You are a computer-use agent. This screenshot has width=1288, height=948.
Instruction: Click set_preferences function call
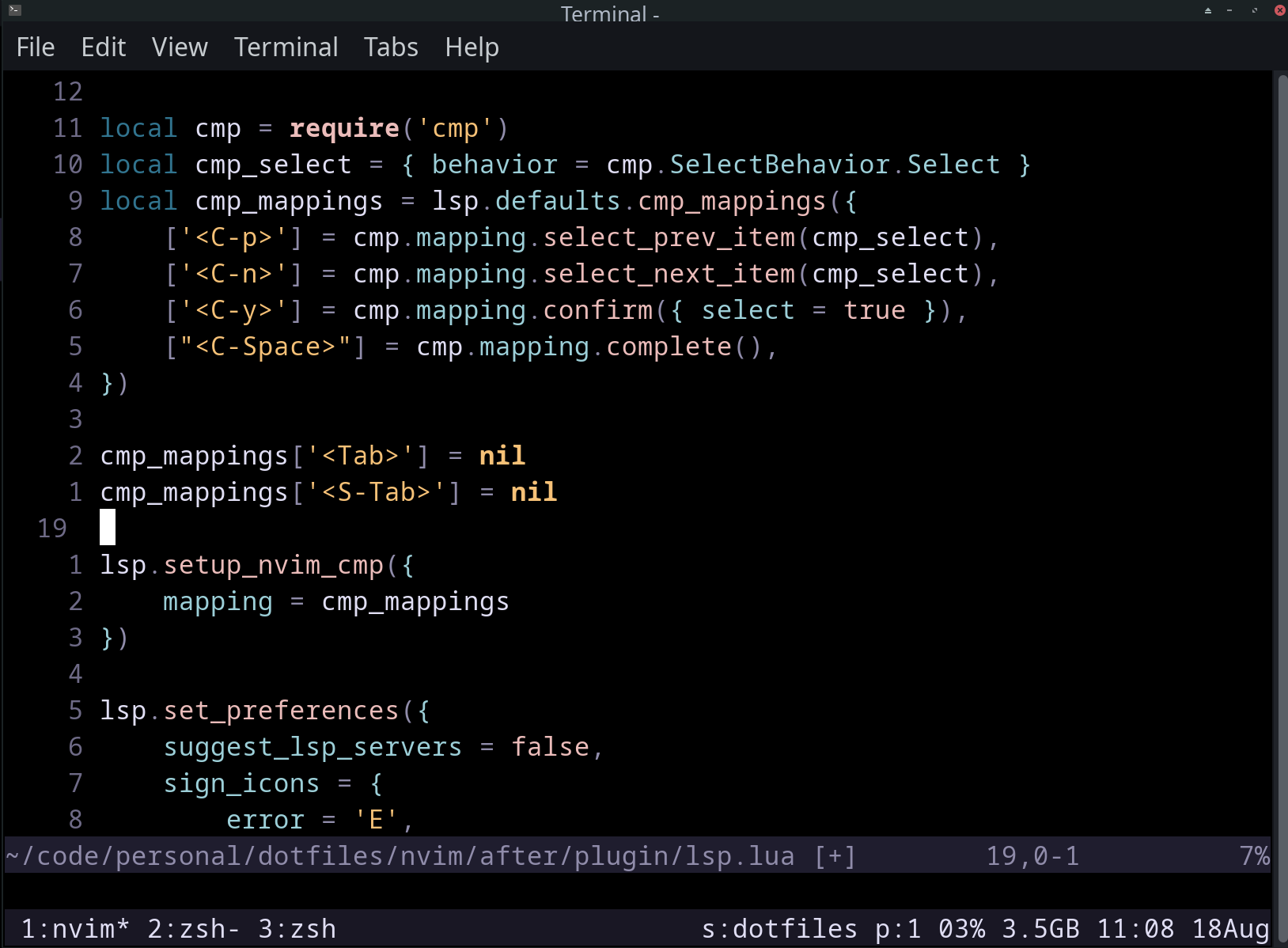(x=281, y=711)
